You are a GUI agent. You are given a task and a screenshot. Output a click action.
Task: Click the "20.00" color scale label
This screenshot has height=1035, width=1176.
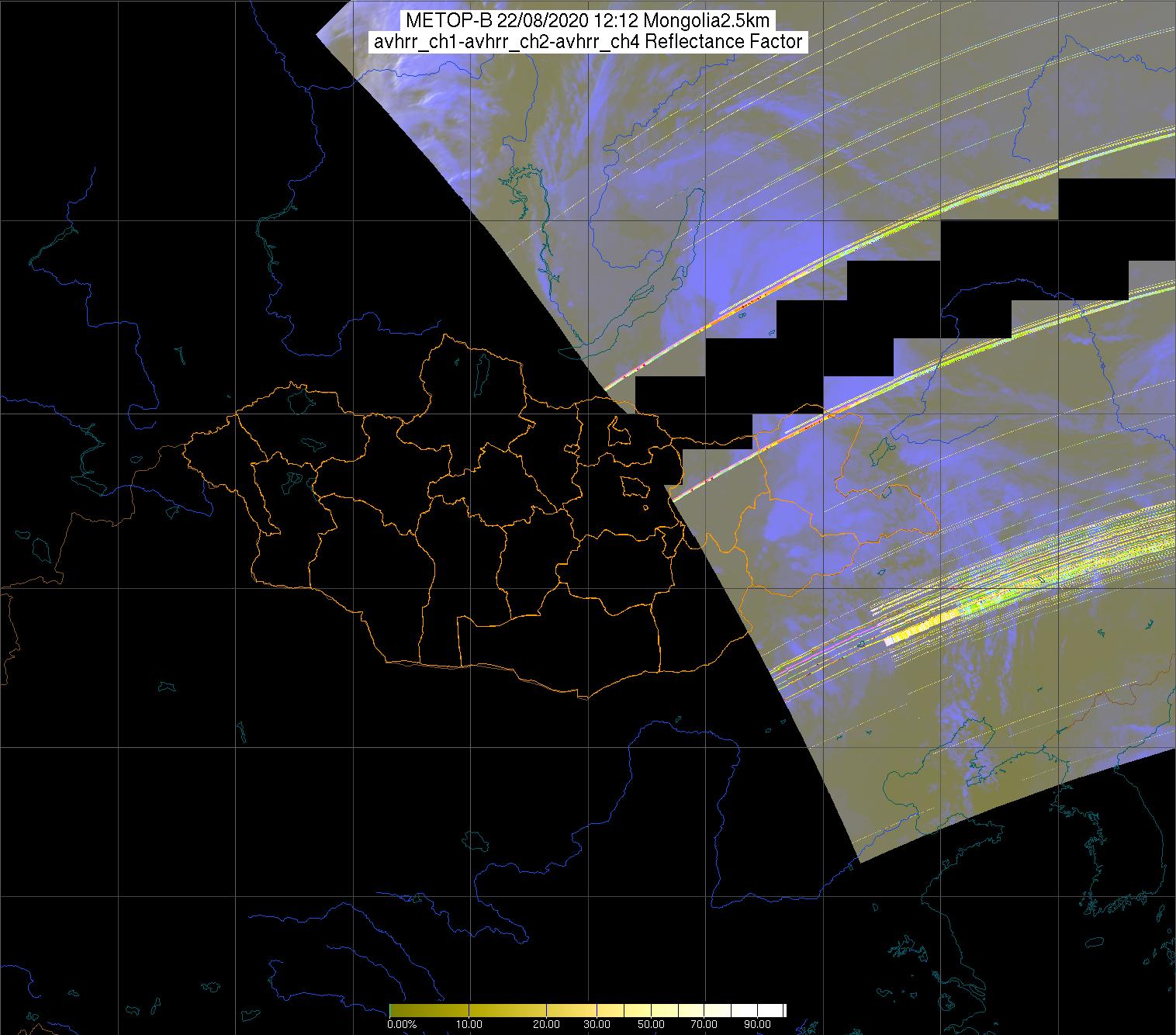(x=547, y=1024)
